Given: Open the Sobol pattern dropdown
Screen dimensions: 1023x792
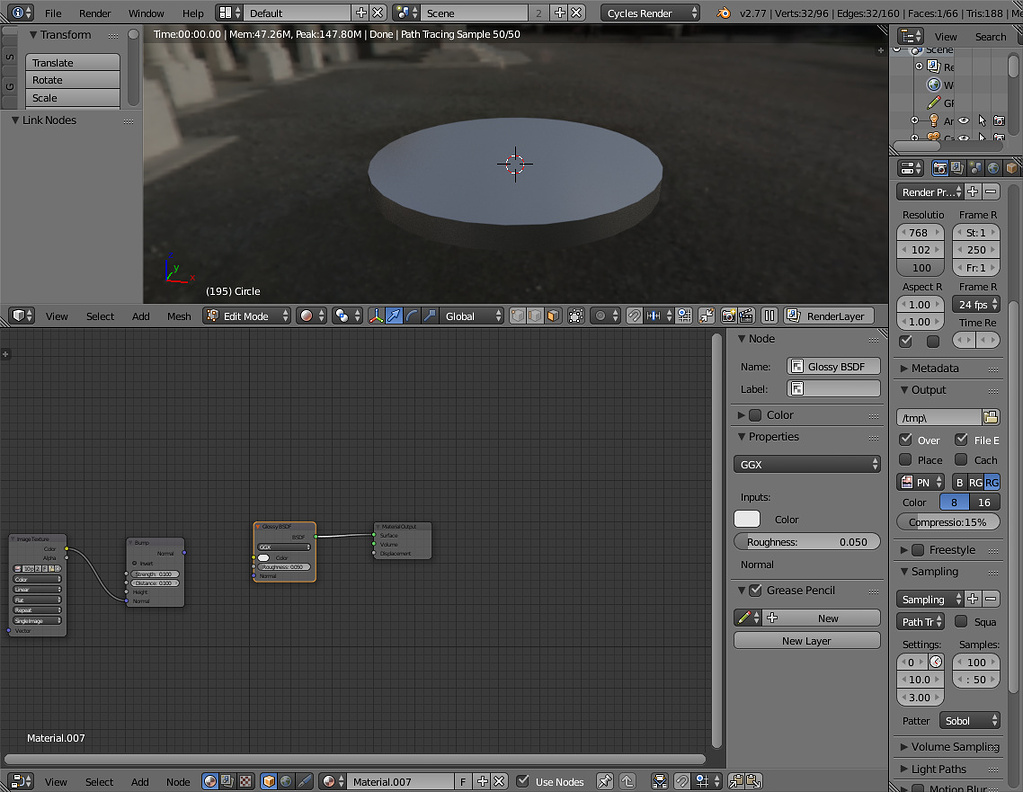Looking at the screenshot, I should (970, 721).
